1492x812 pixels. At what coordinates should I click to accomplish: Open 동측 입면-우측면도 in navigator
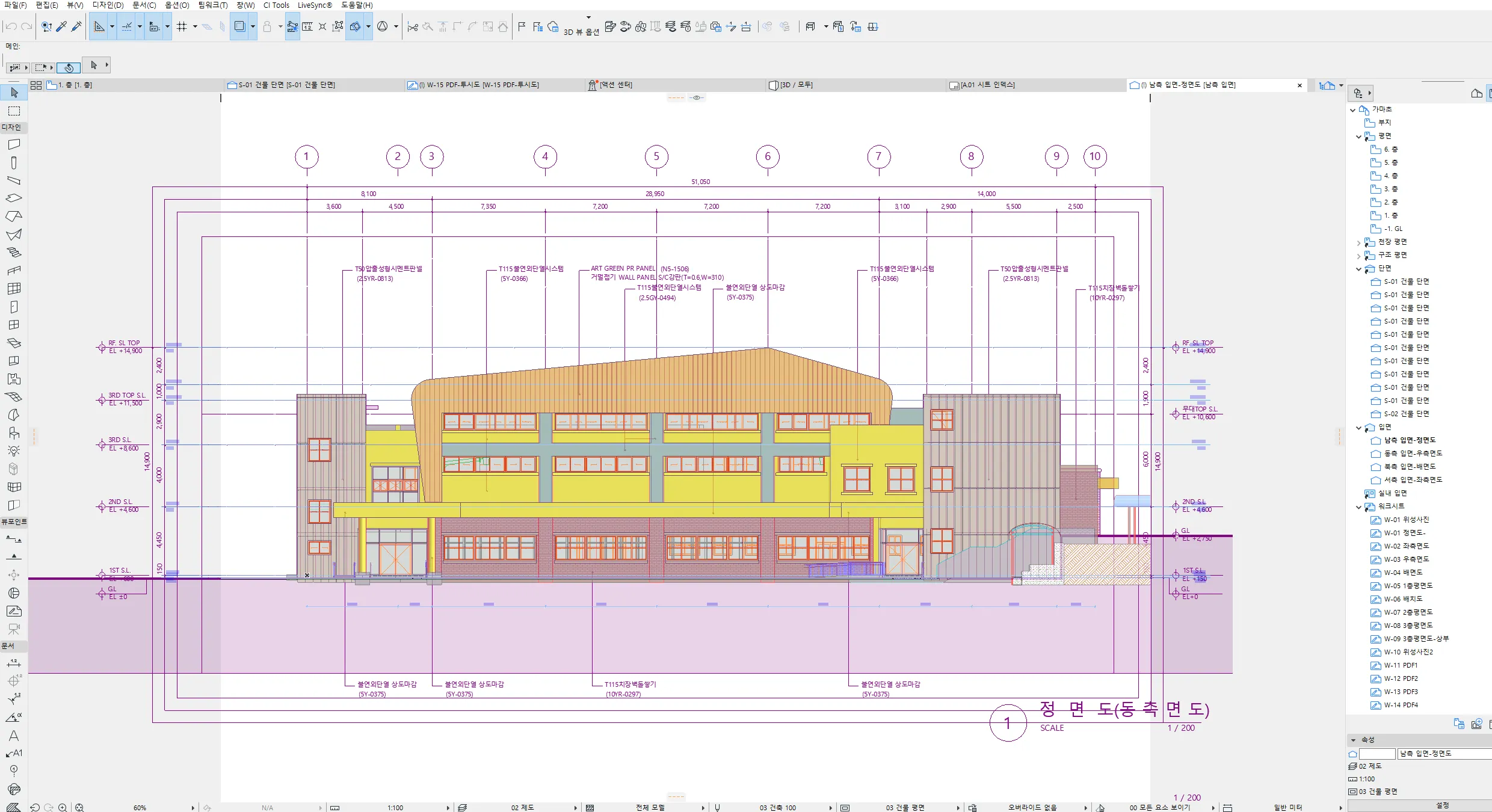point(1413,454)
